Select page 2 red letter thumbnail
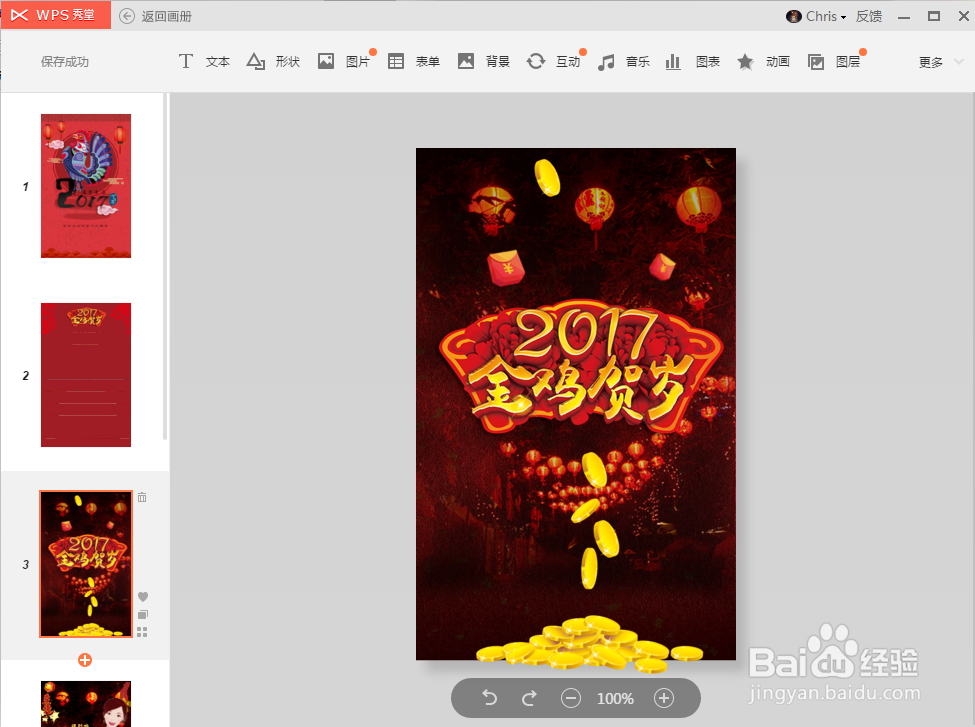Screen dimensions: 975x727 tap(86, 375)
